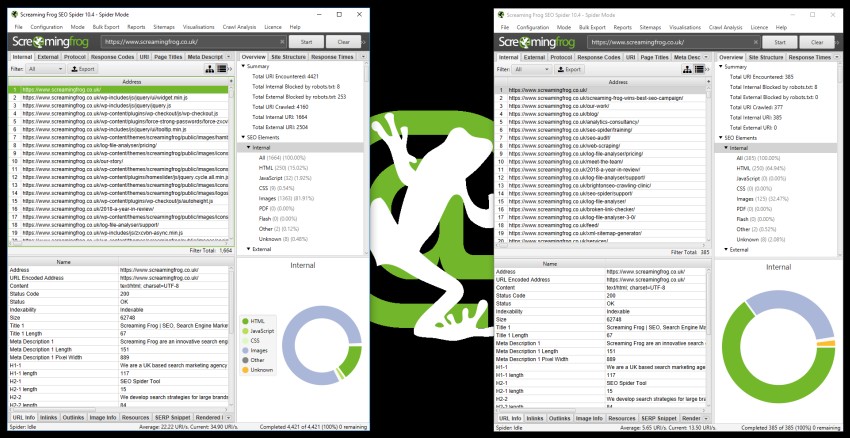Expand the External node in left window

(x=248, y=249)
